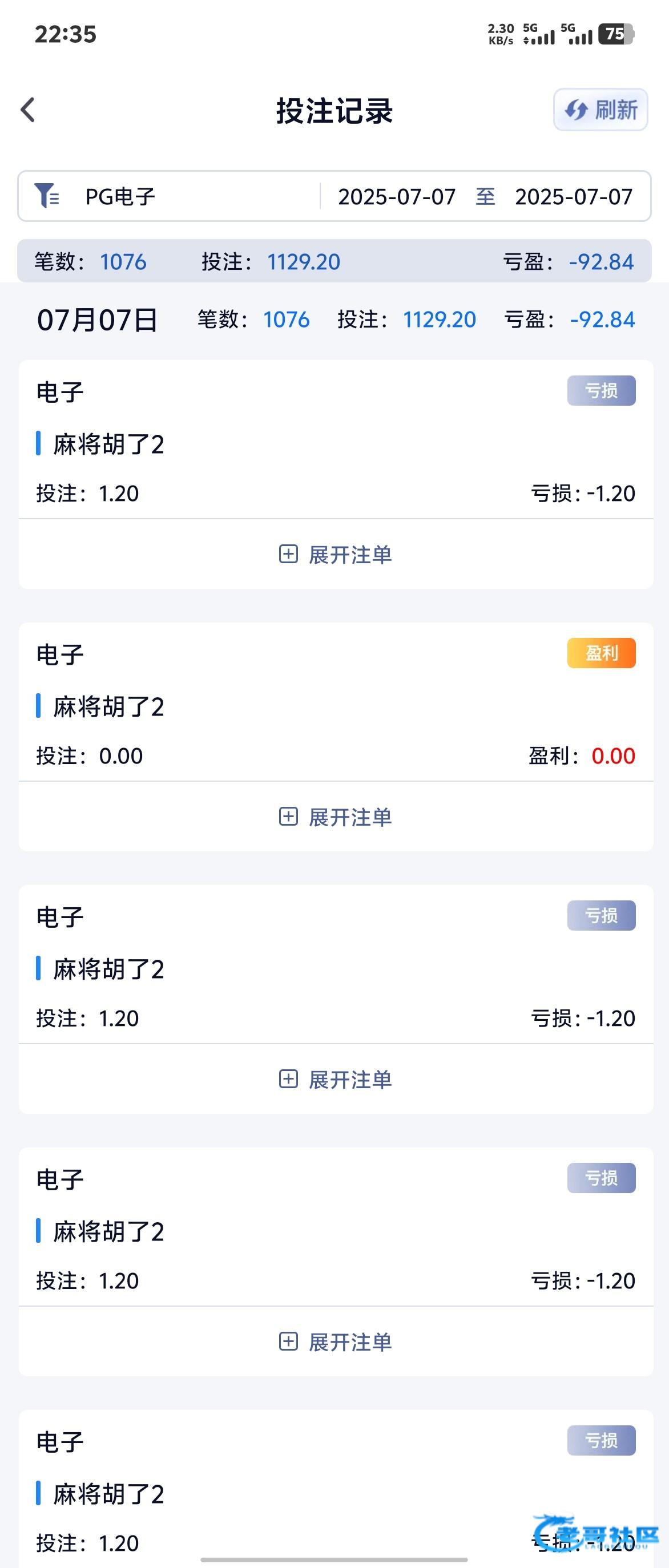Tap the bottom home gesture bar
669x1568 pixels.
click(334, 1560)
